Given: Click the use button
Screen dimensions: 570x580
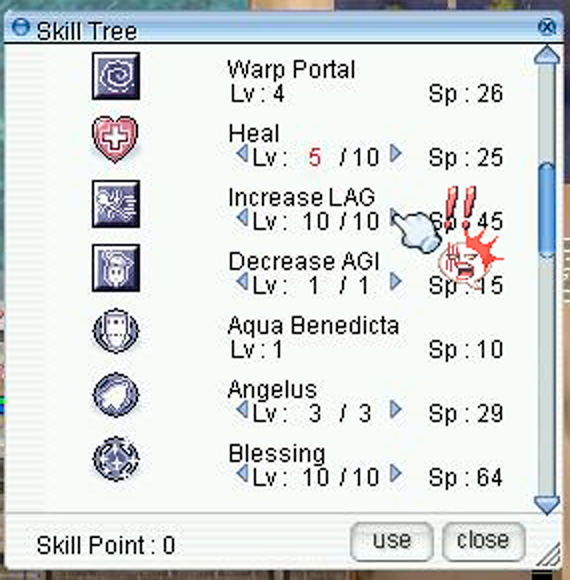Looking at the screenshot, I should click(x=392, y=542).
